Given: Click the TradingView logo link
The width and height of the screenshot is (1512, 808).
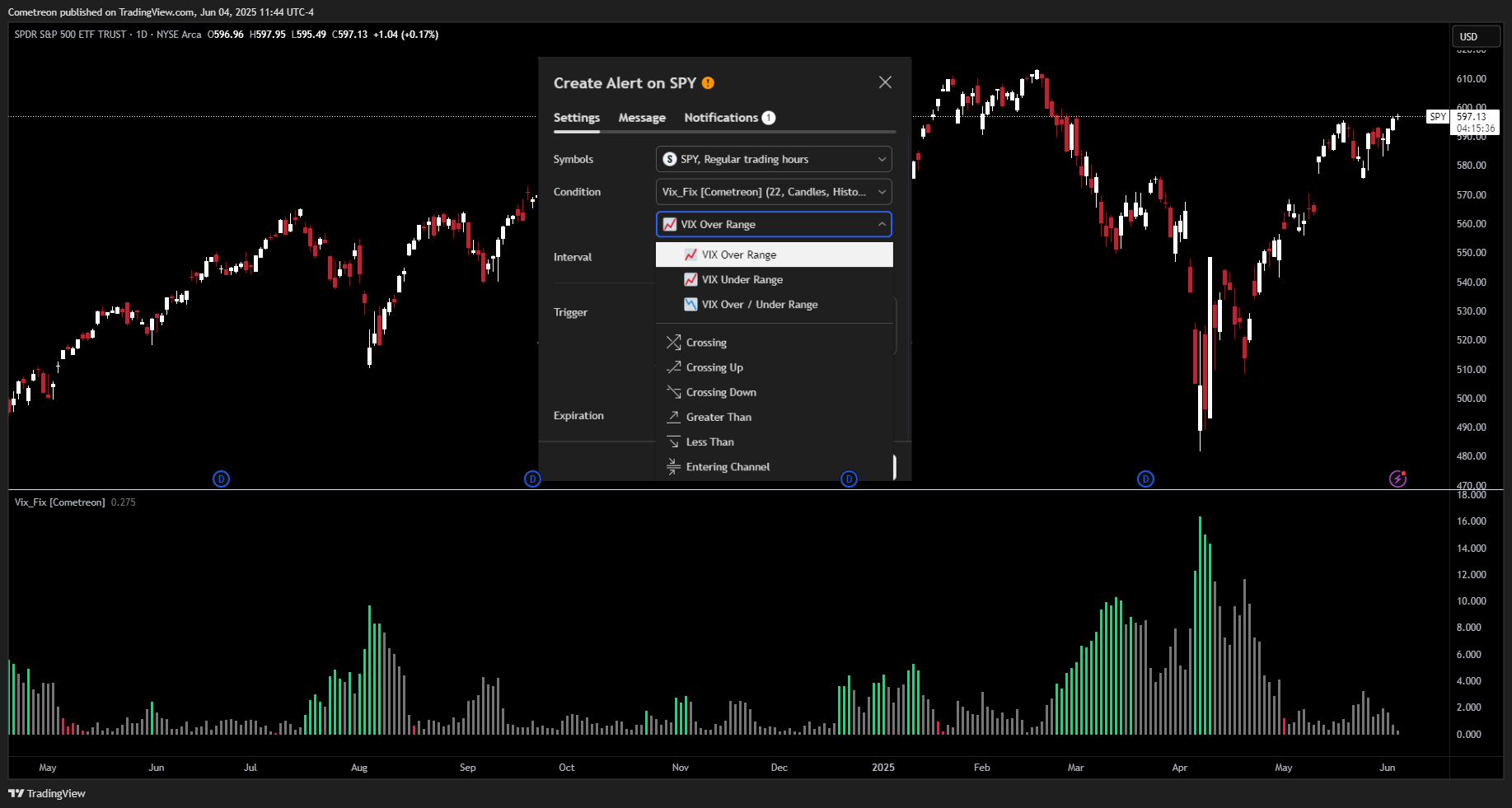Looking at the screenshot, I should click(47, 793).
